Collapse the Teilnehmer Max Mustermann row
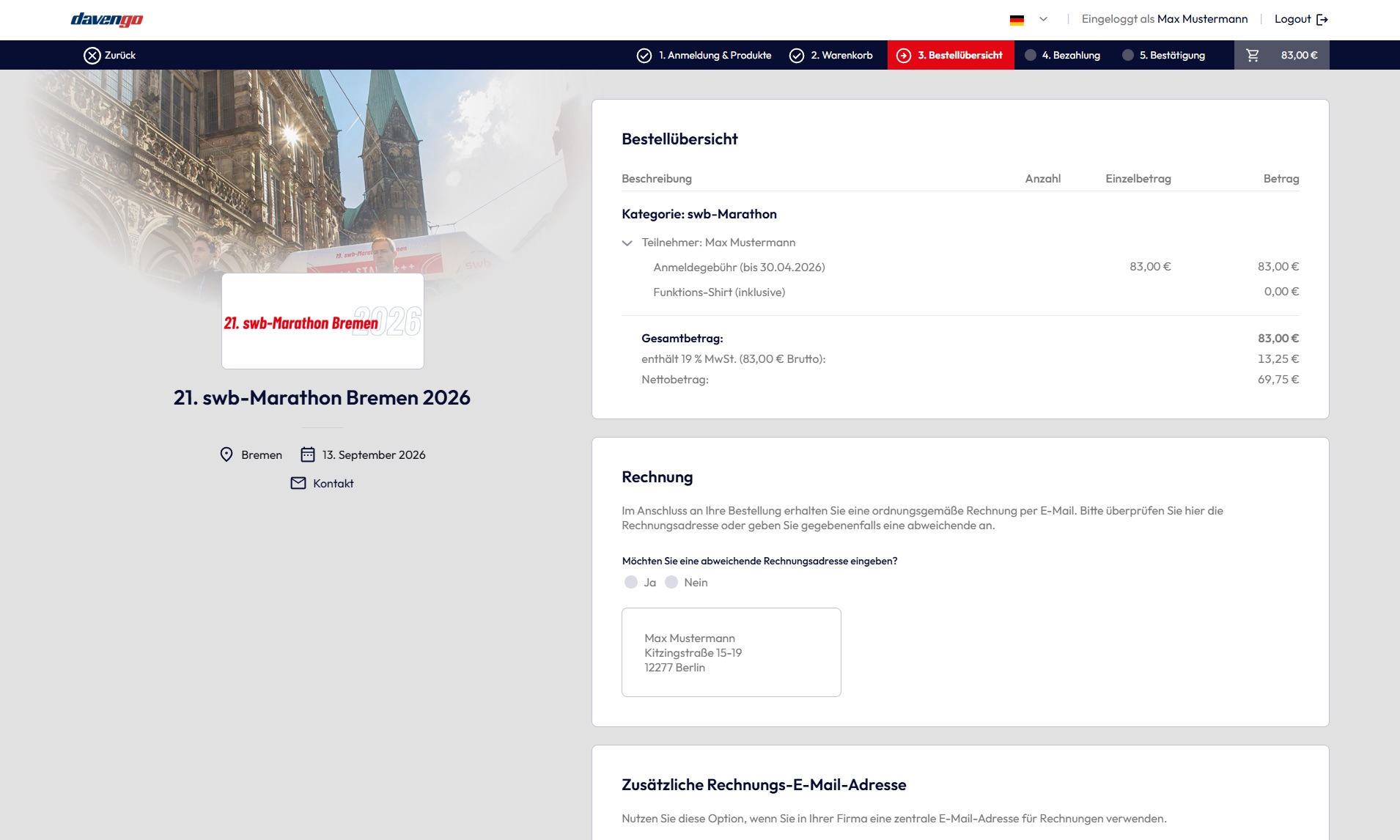The height and width of the screenshot is (840, 1400). pyautogui.click(x=627, y=243)
